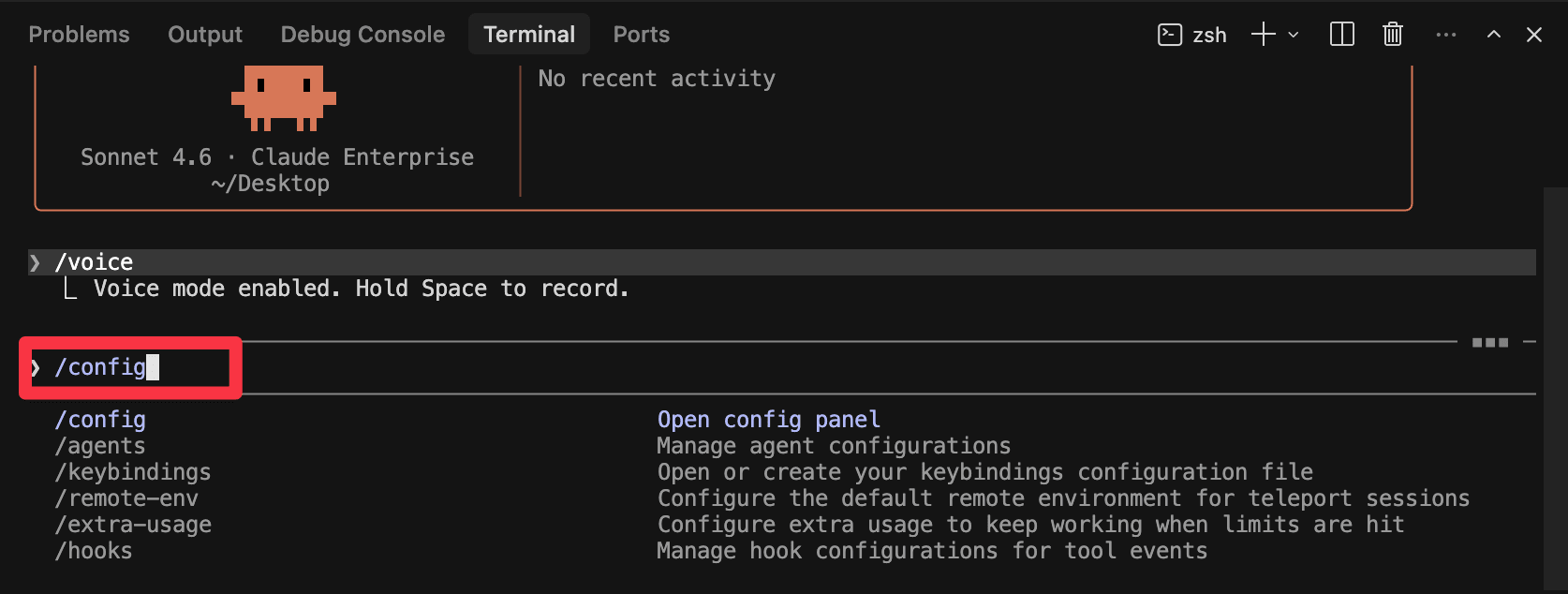Select the /hooks command suggestion
1568x594 pixels.
94,551
